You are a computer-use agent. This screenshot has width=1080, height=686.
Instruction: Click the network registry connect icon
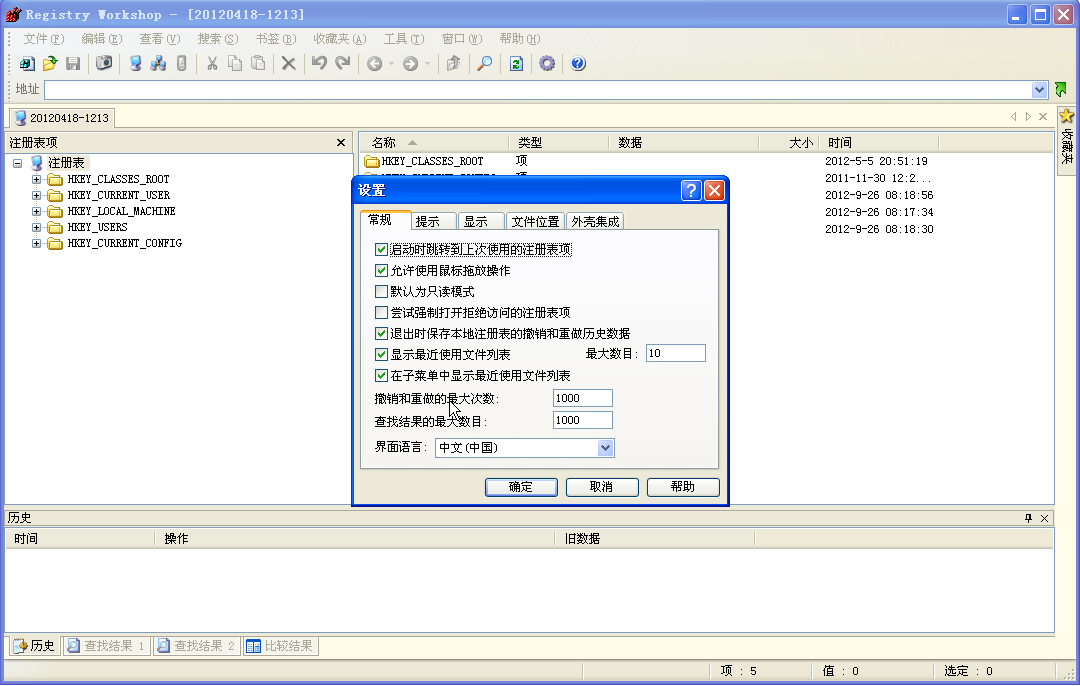tap(158, 64)
